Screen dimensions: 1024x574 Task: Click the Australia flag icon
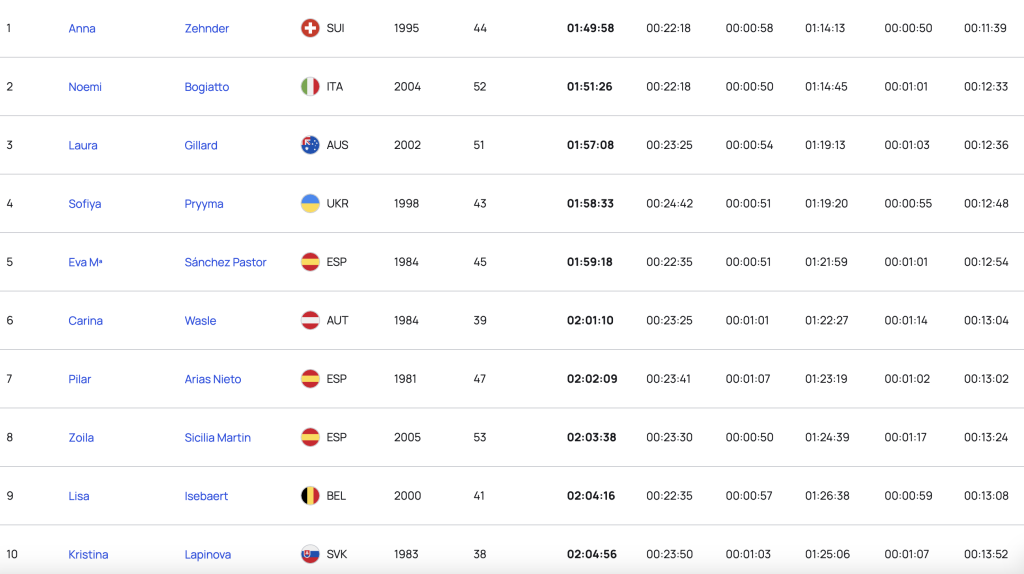coord(310,145)
